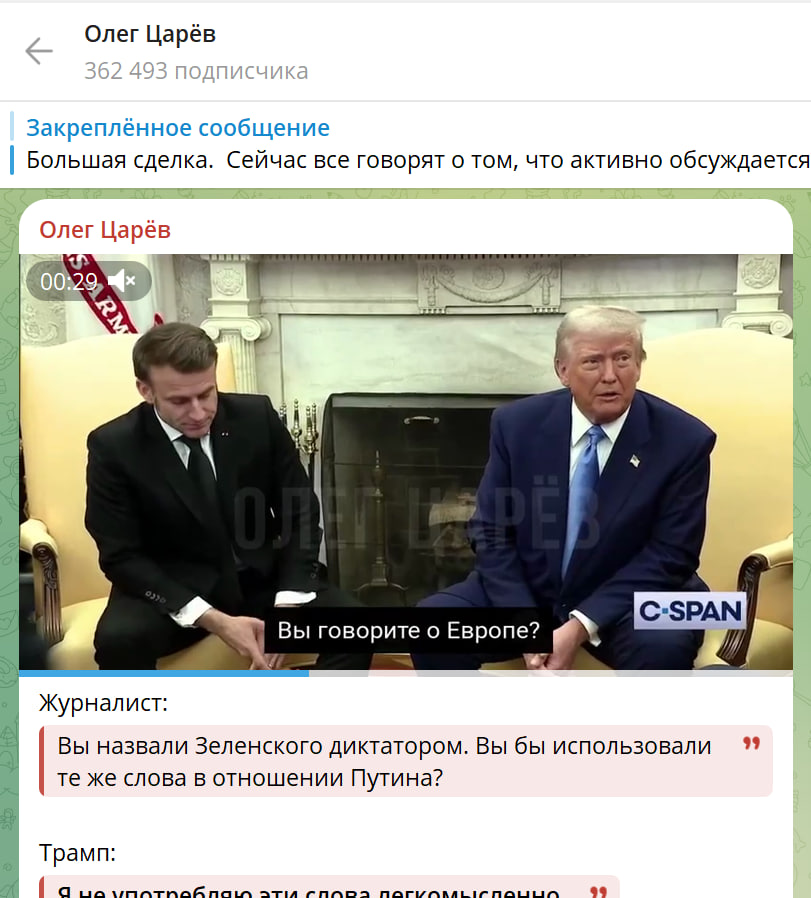Click the Журналист: label text

click(x=103, y=703)
